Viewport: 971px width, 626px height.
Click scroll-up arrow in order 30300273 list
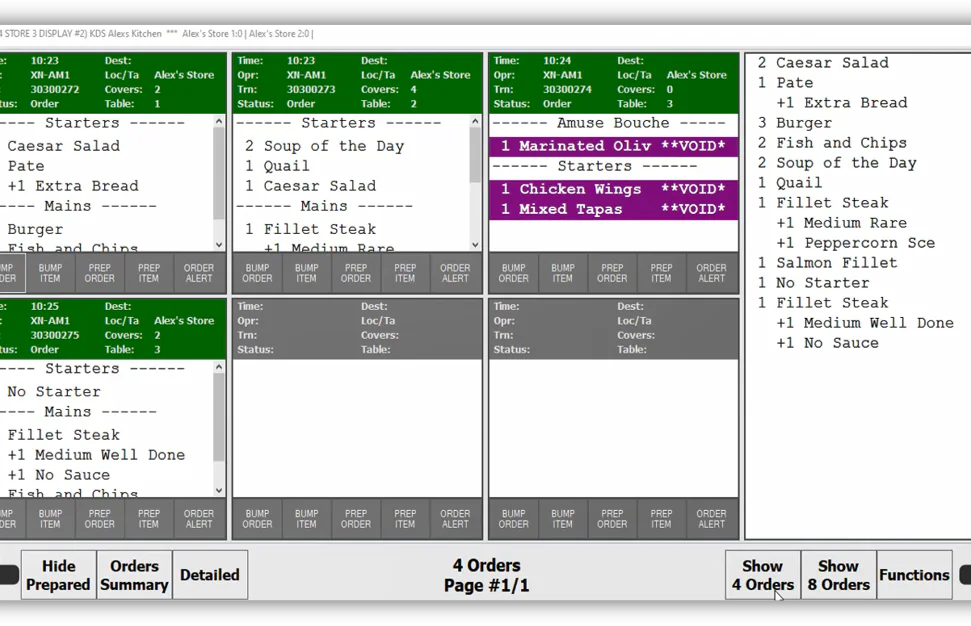pyautogui.click(x=475, y=121)
